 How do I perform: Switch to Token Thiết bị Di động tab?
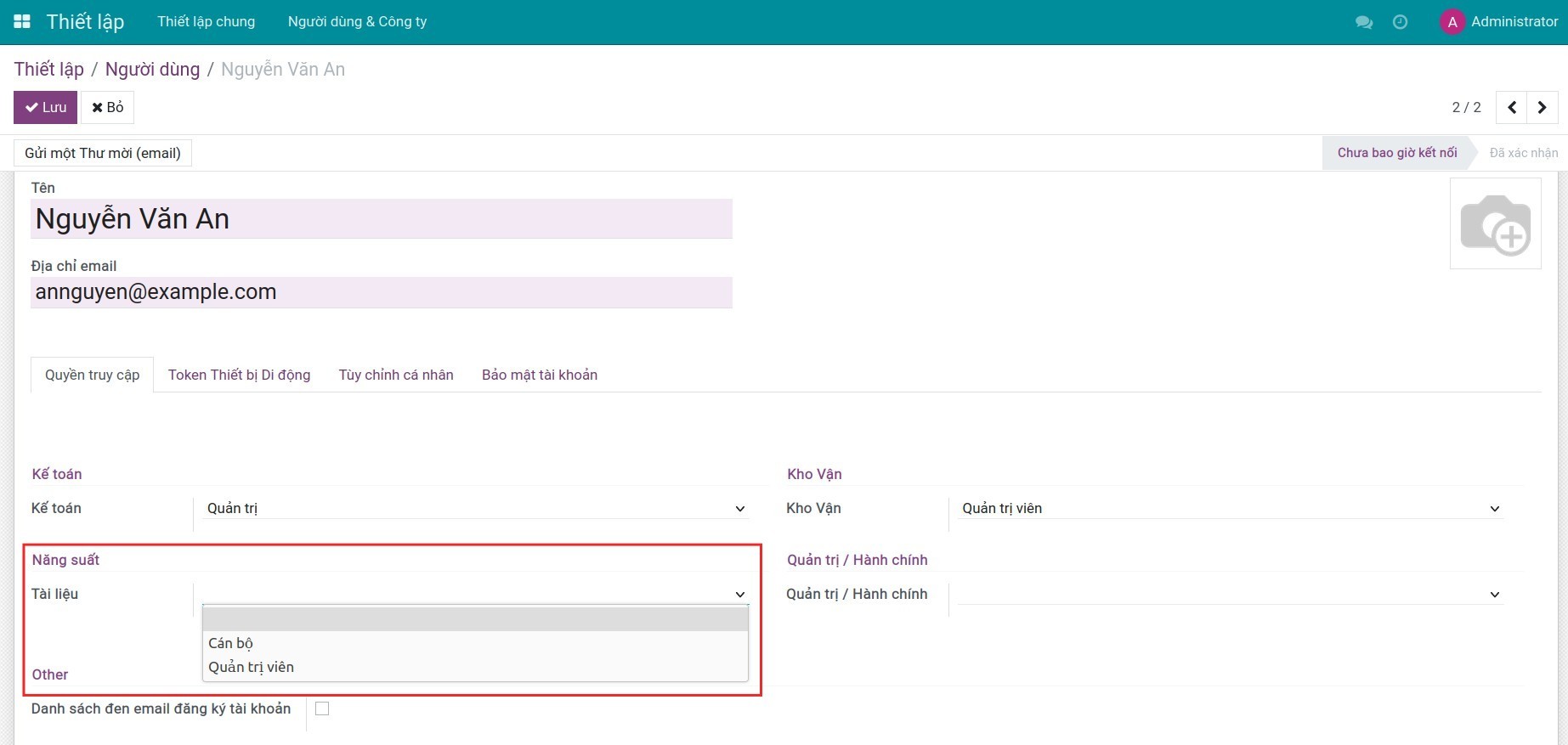(x=239, y=375)
